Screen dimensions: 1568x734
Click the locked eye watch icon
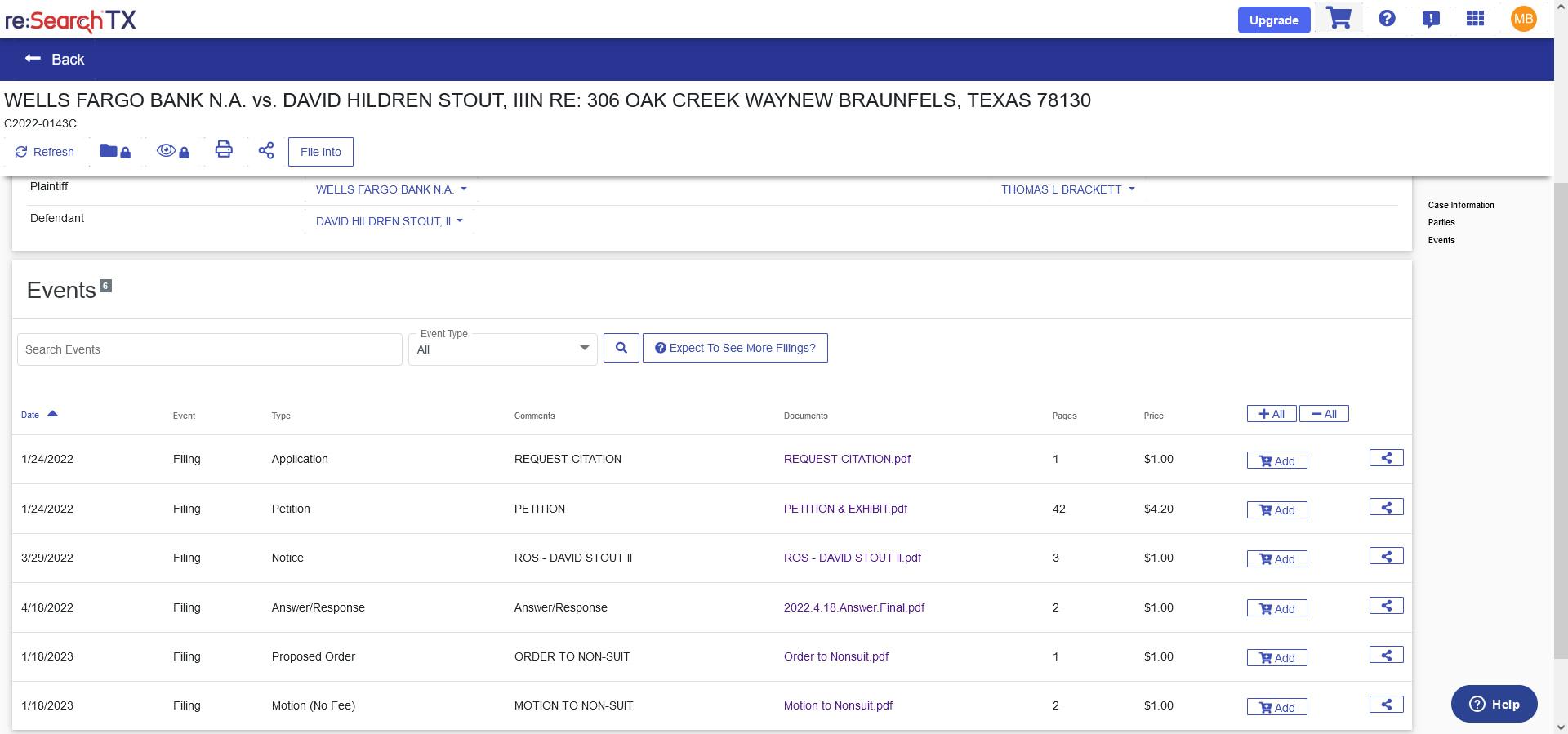(x=173, y=151)
